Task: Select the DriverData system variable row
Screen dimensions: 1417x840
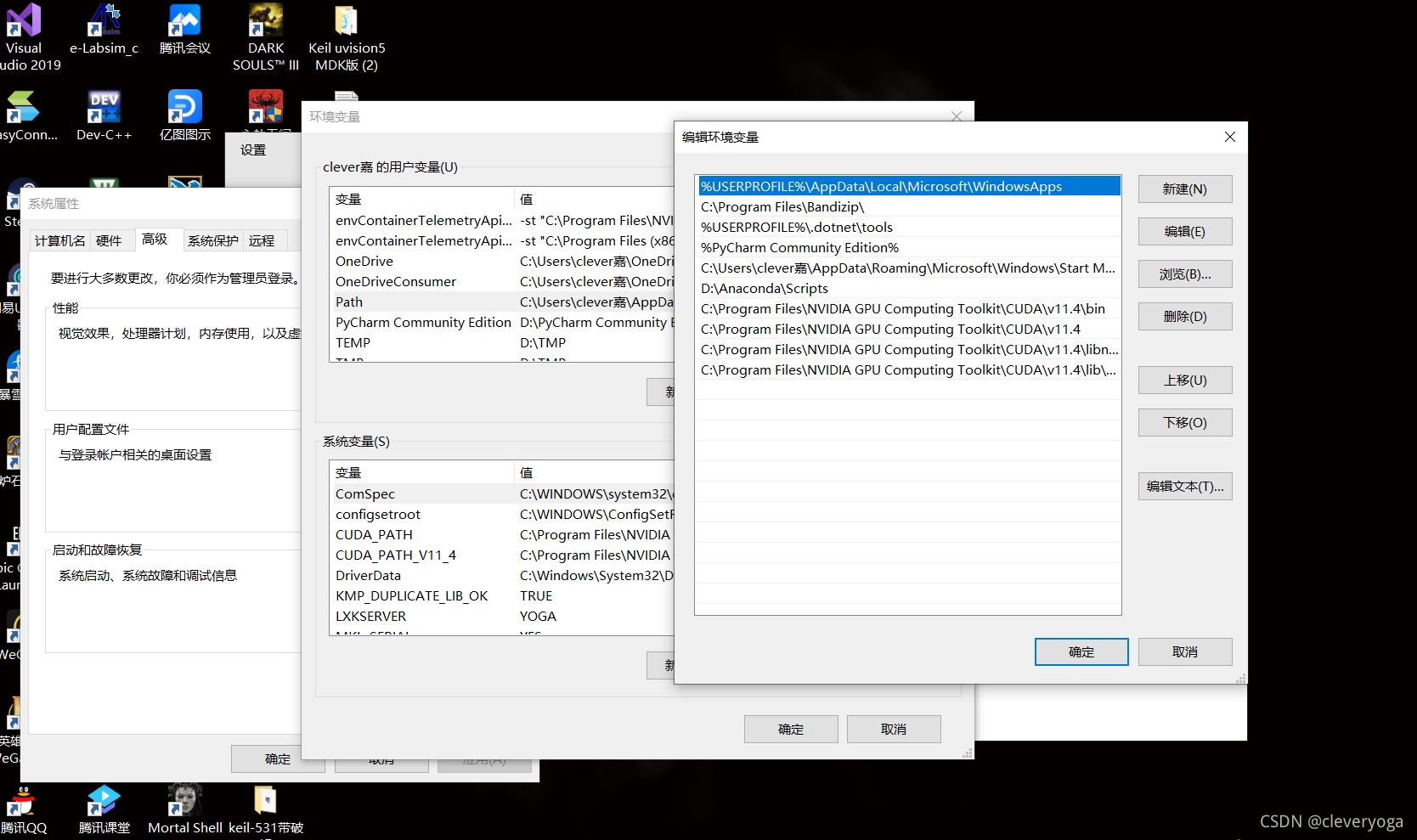Action: [x=503, y=576]
